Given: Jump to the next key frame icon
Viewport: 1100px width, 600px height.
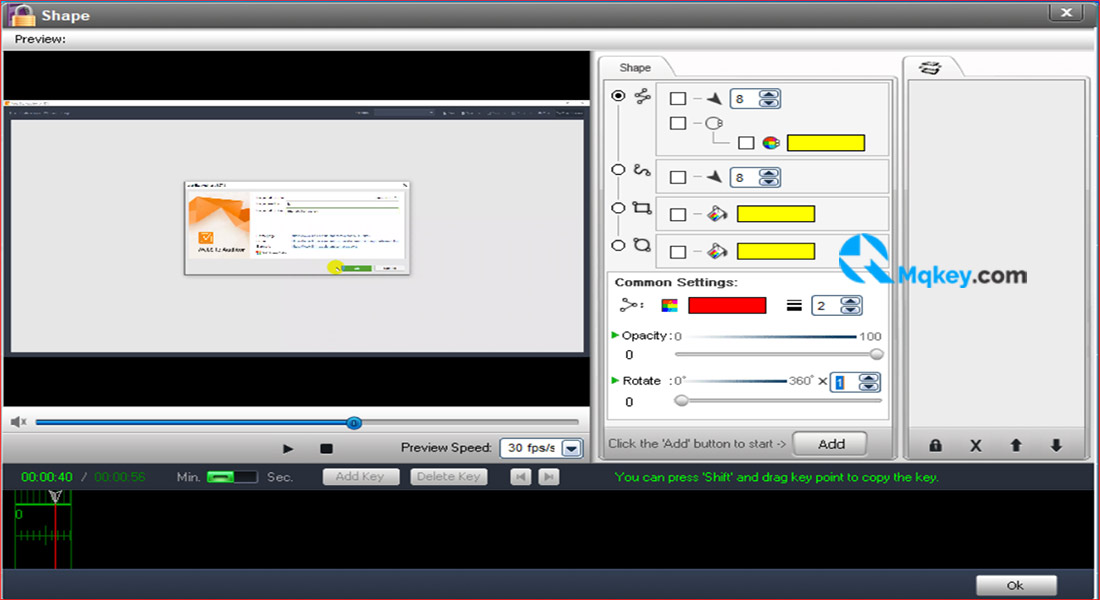Looking at the screenshot, I should 549,477.
